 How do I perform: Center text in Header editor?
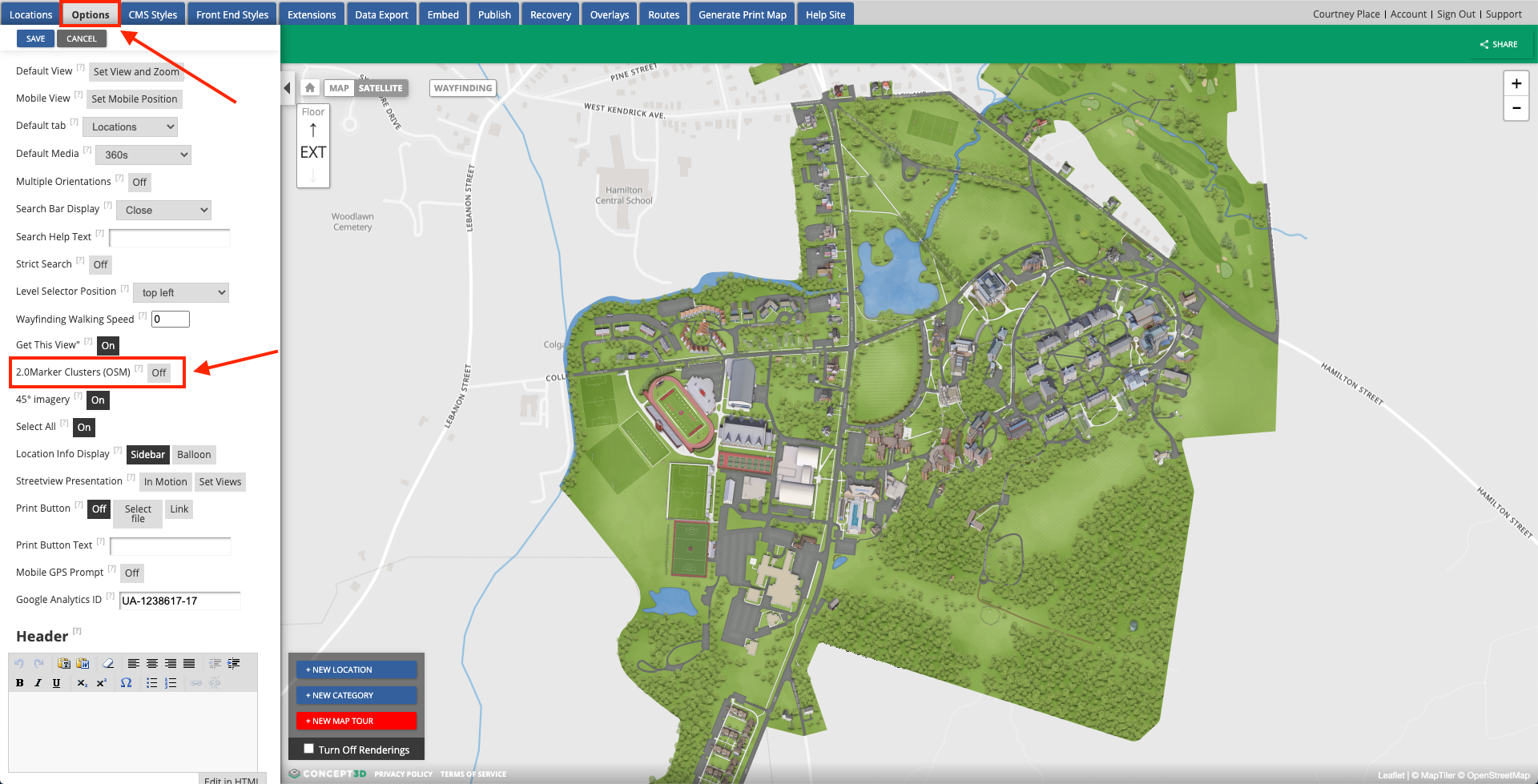(152, 663)
